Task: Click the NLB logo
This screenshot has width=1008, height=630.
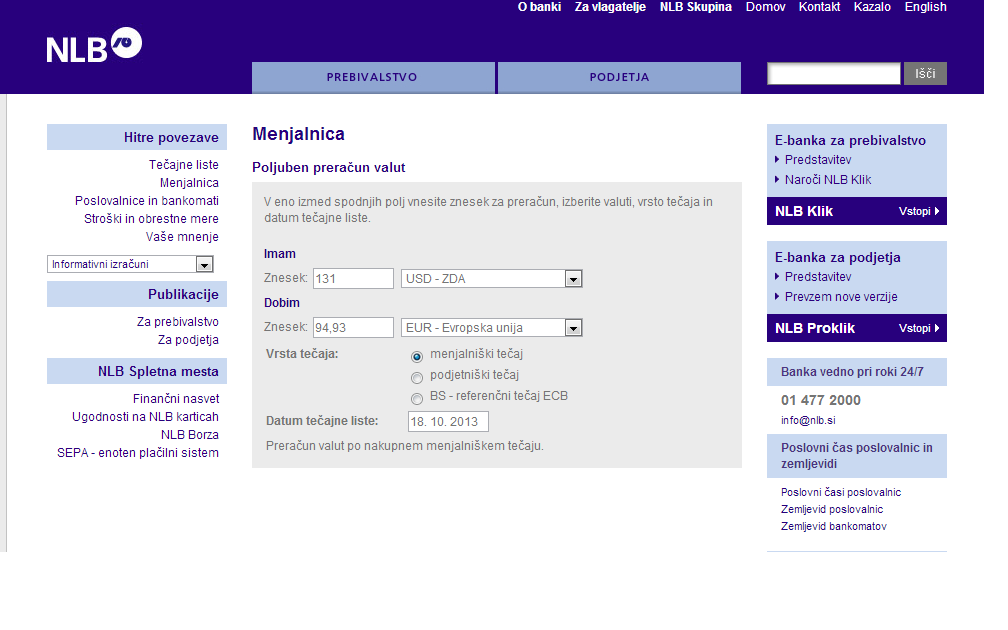Action: (94, 45)
